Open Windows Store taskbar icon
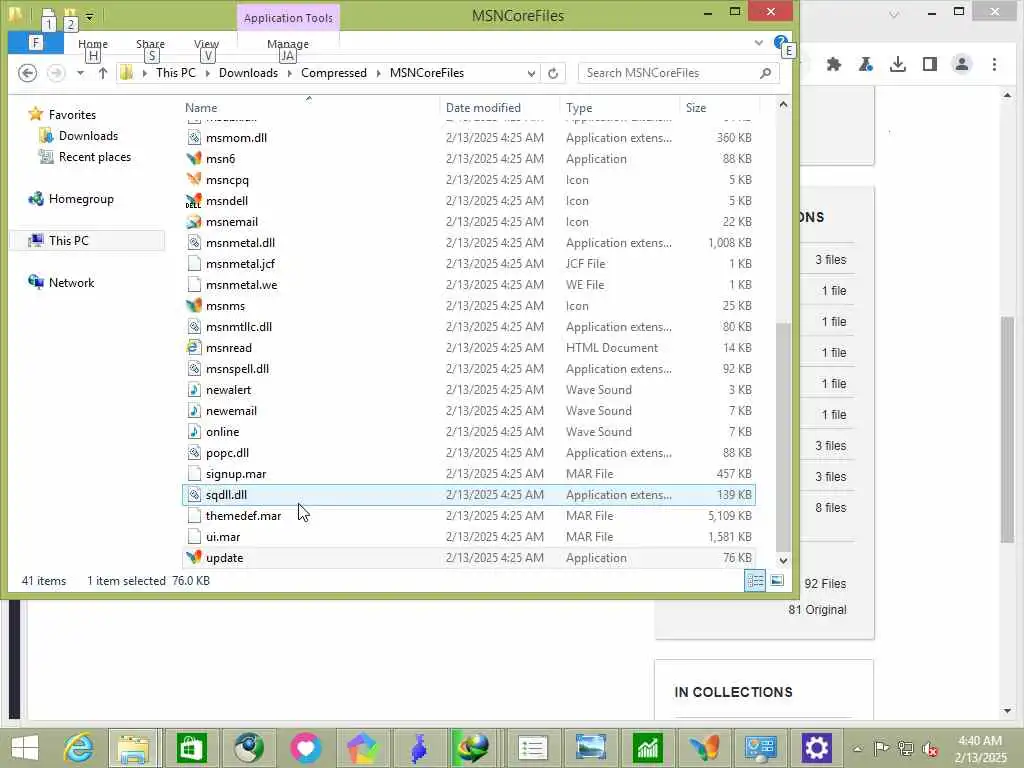The height and width of the screenshot is (768, 1024). point(191,748)
